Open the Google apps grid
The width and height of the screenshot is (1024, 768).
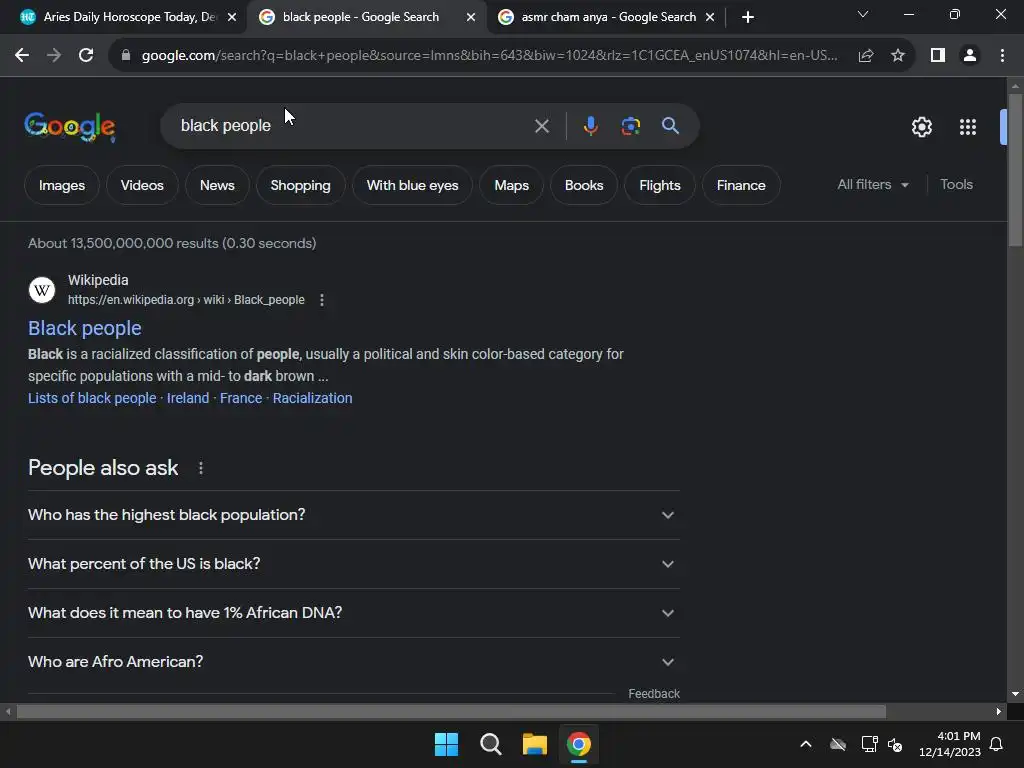(967, 127)
